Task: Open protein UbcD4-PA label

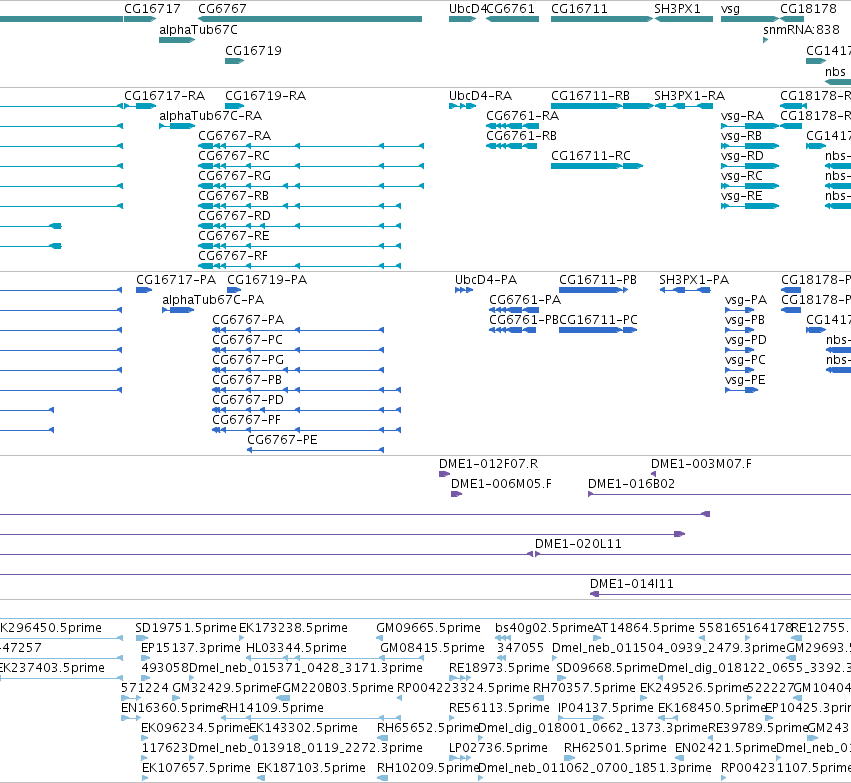Action: (x=486, y=280)
